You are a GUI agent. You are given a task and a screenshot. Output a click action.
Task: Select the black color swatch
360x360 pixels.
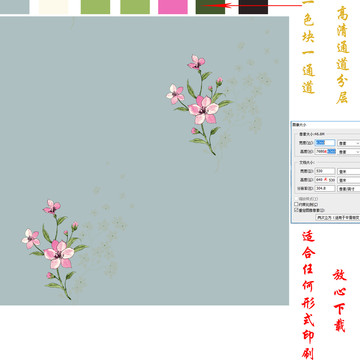coord(253,7)
